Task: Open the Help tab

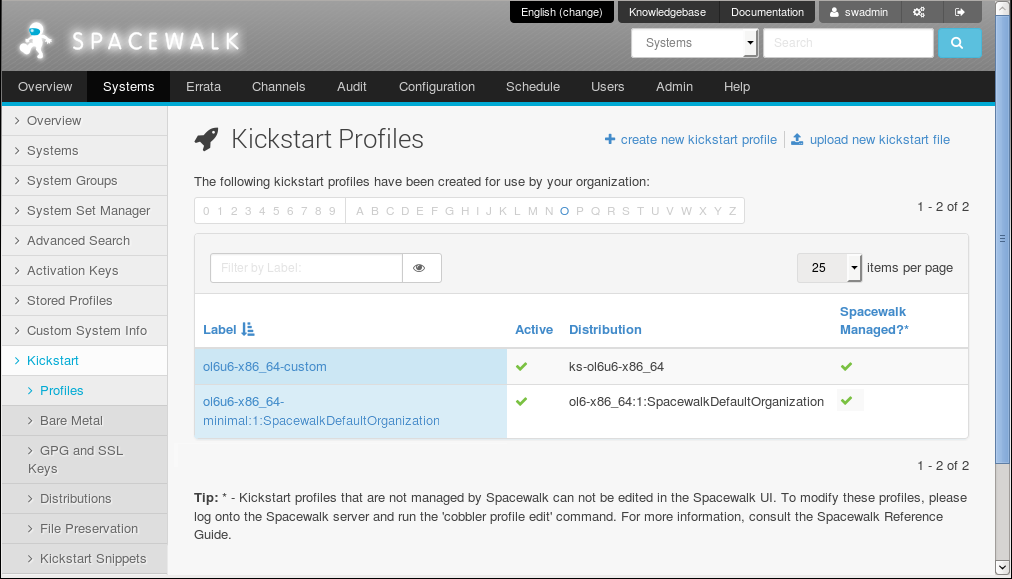Action: pyautogui.click(x=737, y=86)
